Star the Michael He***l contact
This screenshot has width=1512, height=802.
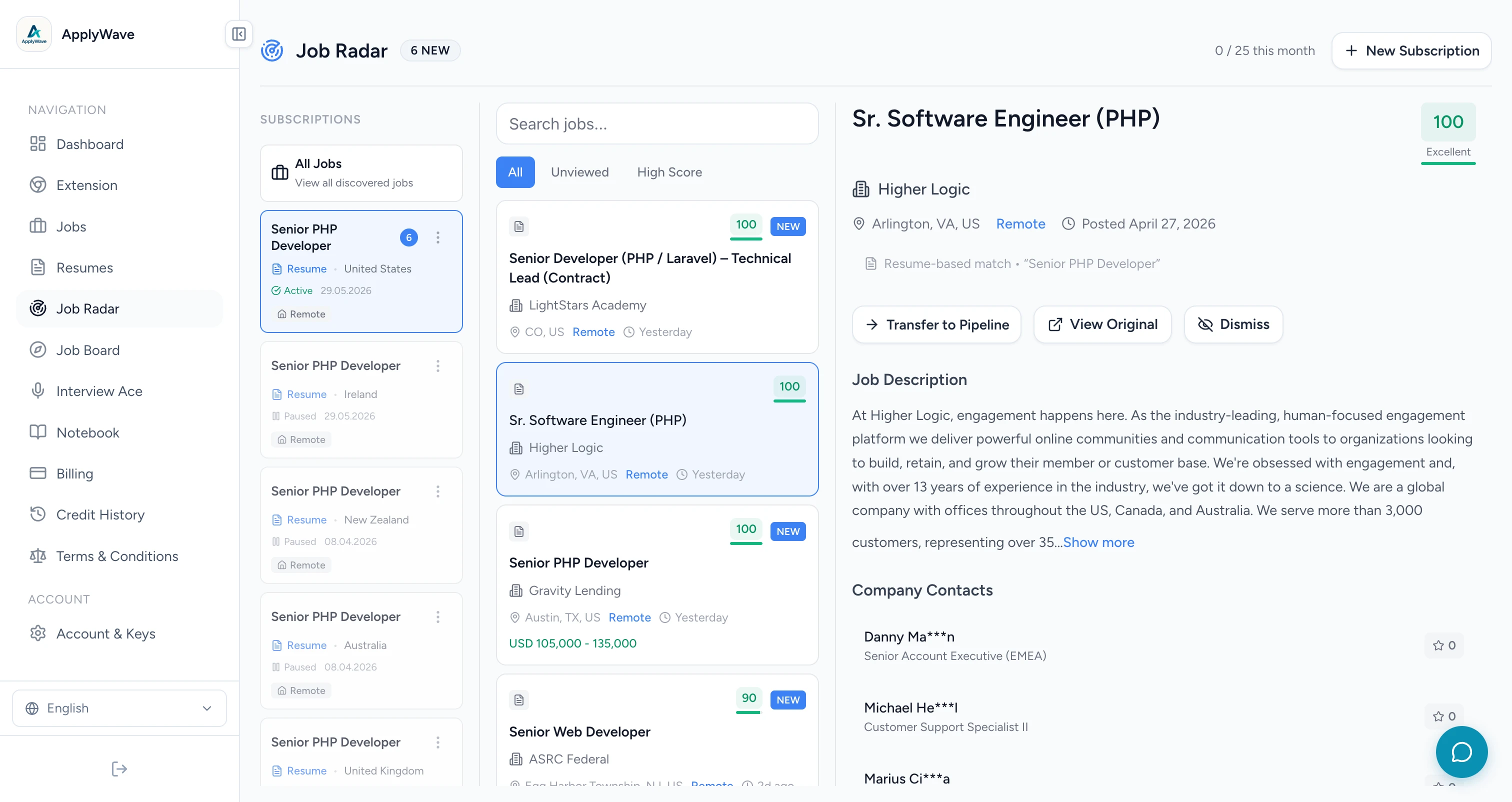[x=1444, y=716]
